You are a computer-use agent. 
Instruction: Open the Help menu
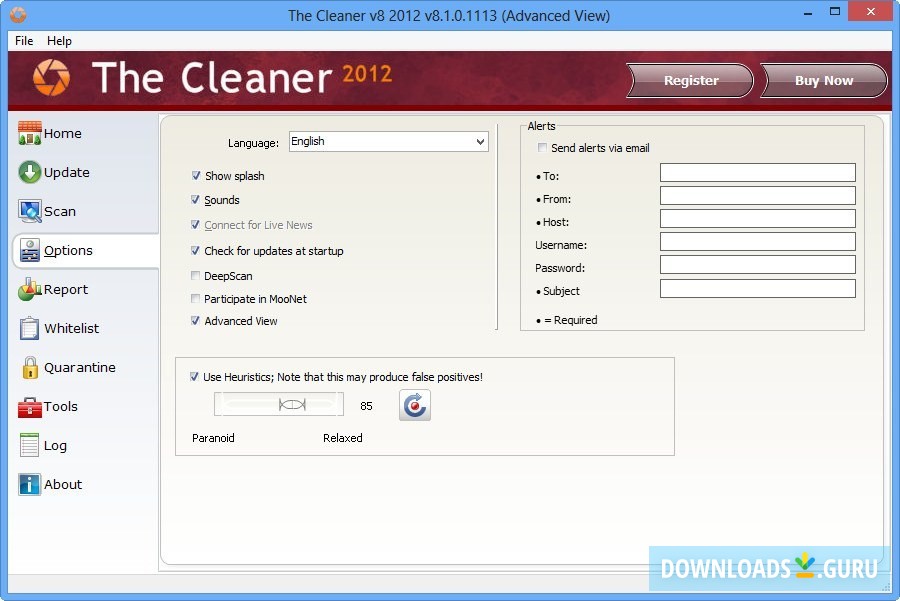click(59, 41)
